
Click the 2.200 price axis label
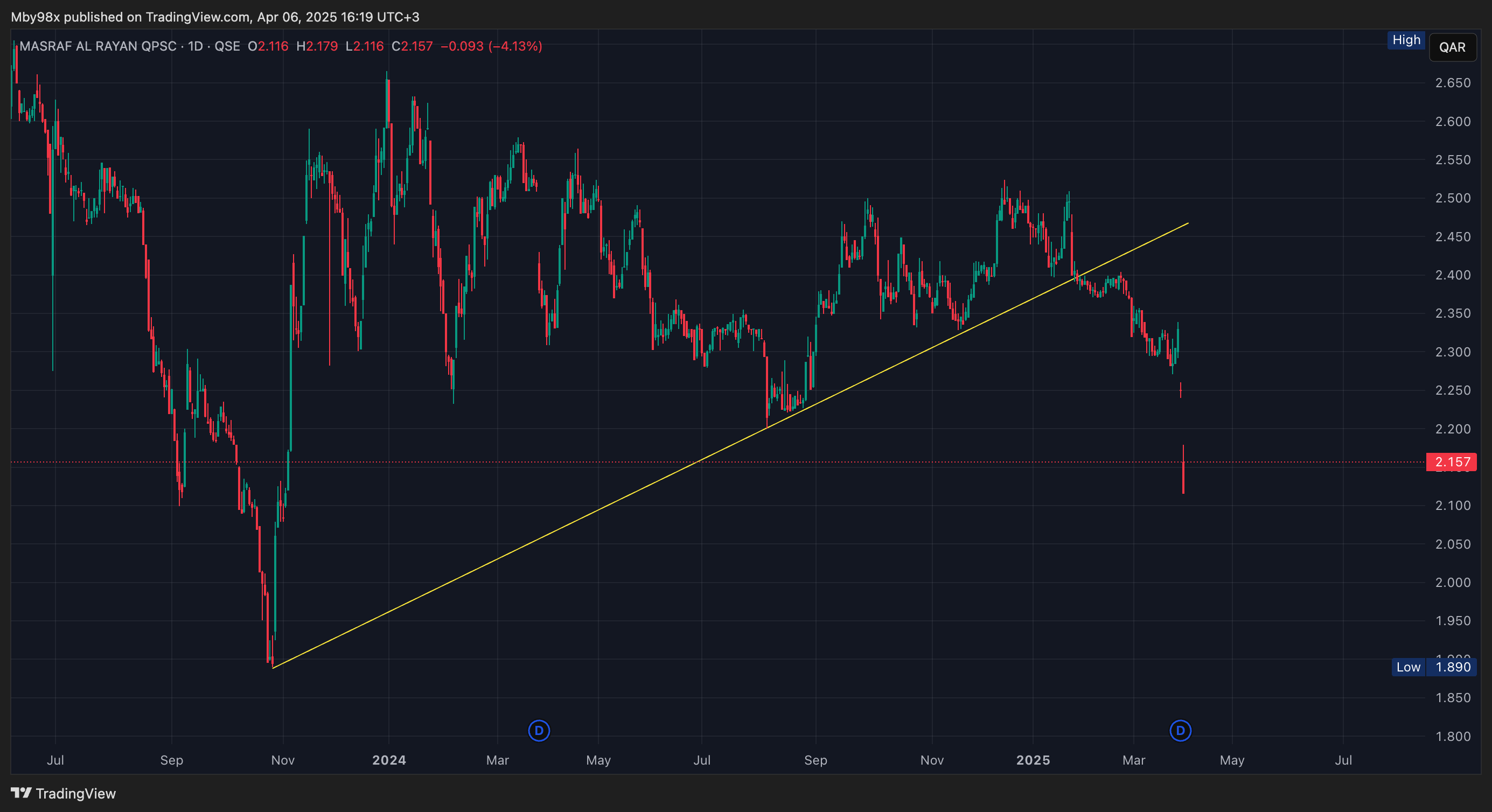(1453, 429)
